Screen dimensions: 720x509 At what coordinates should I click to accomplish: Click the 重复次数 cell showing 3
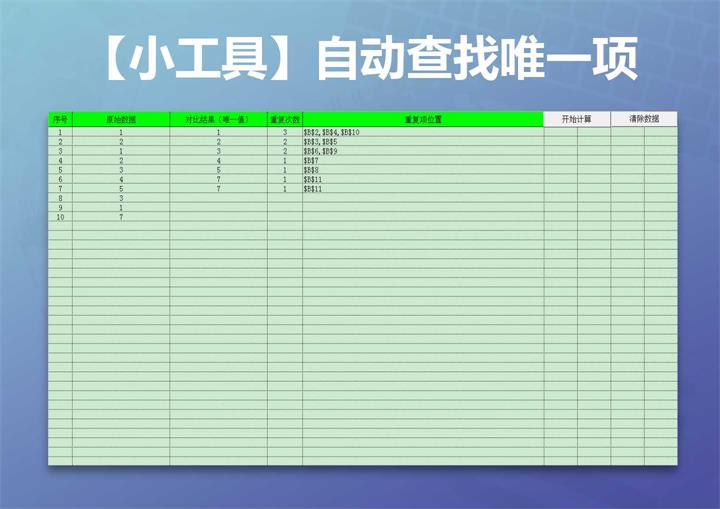point(284,133)
